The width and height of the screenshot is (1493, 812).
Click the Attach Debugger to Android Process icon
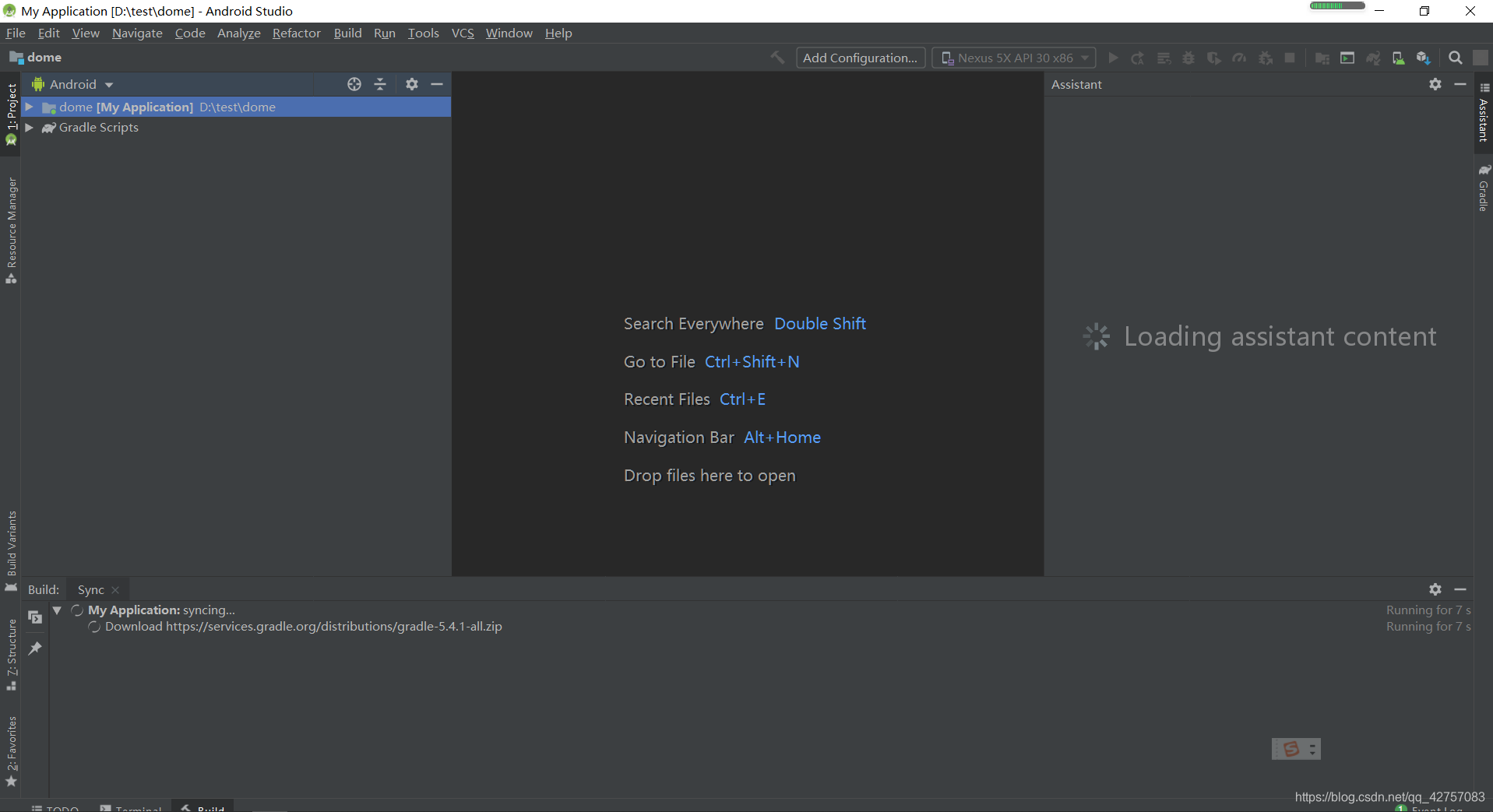click(x=1266, y=58)
